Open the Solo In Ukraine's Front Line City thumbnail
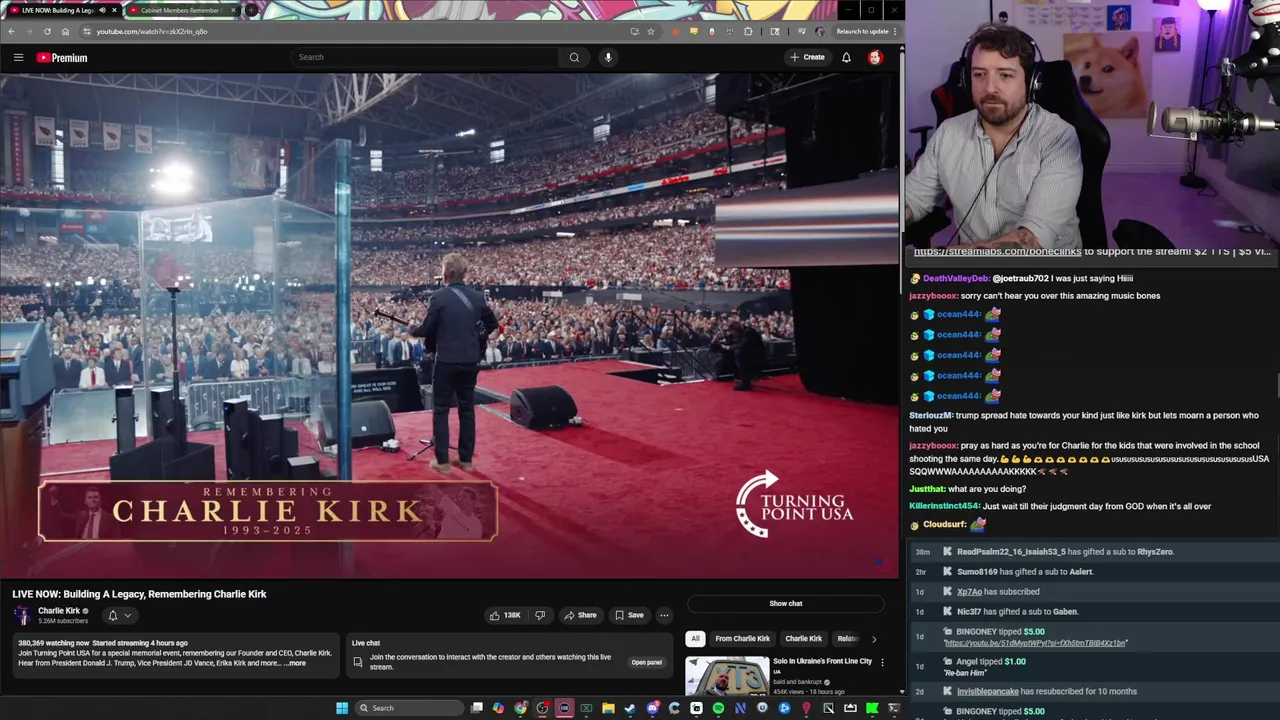Viewport: 1280px width, 720px height. coord(727,675)
